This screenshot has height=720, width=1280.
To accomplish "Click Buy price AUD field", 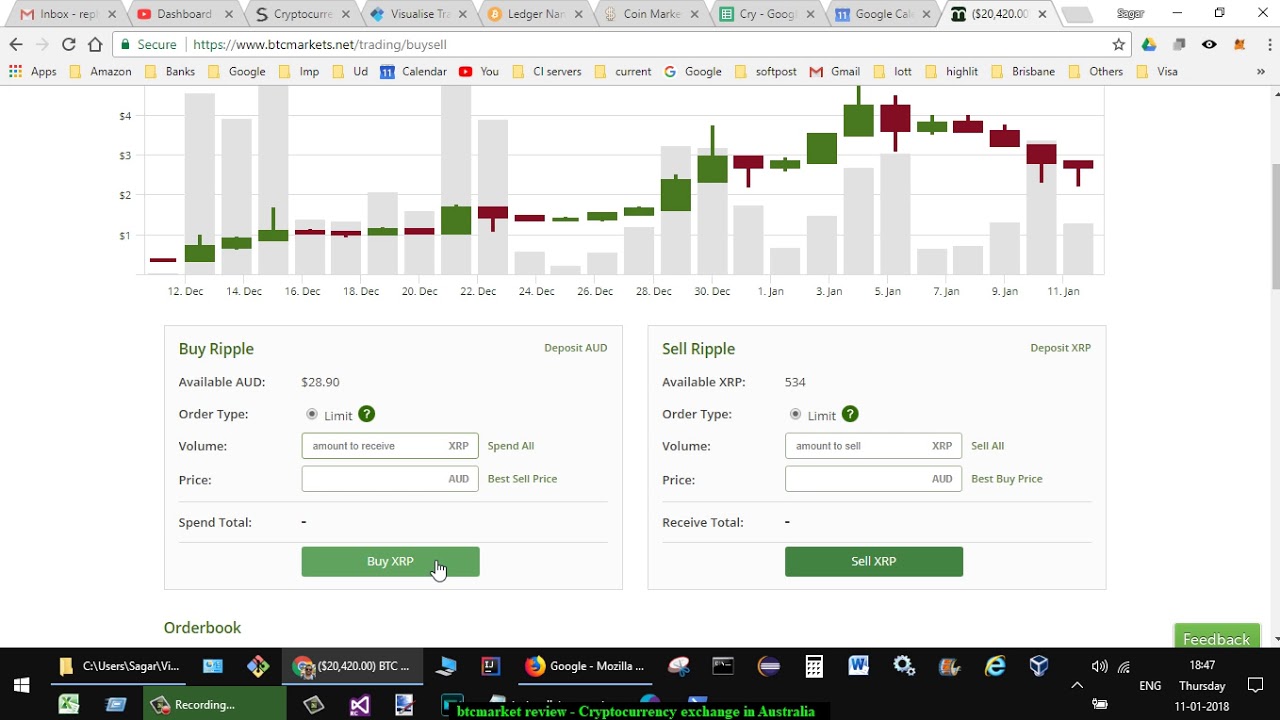I will [x=390, y=479].
